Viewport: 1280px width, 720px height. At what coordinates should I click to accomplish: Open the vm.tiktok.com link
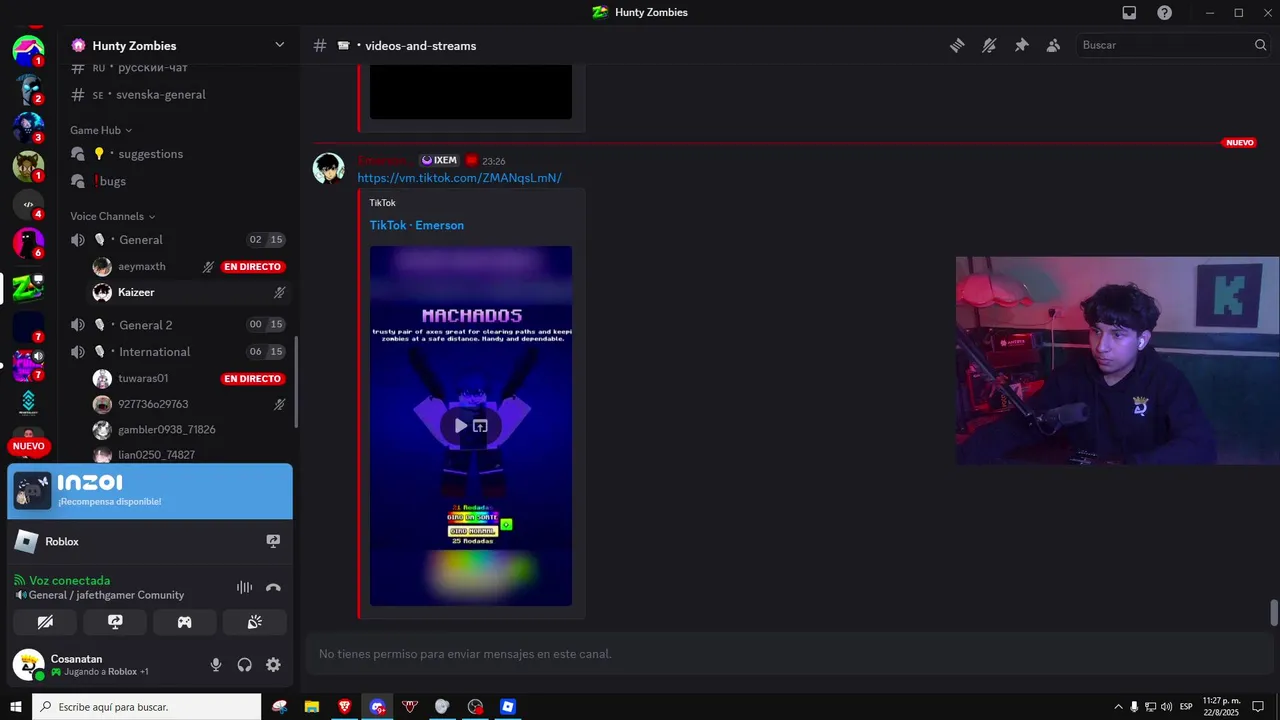click(459, 178)
